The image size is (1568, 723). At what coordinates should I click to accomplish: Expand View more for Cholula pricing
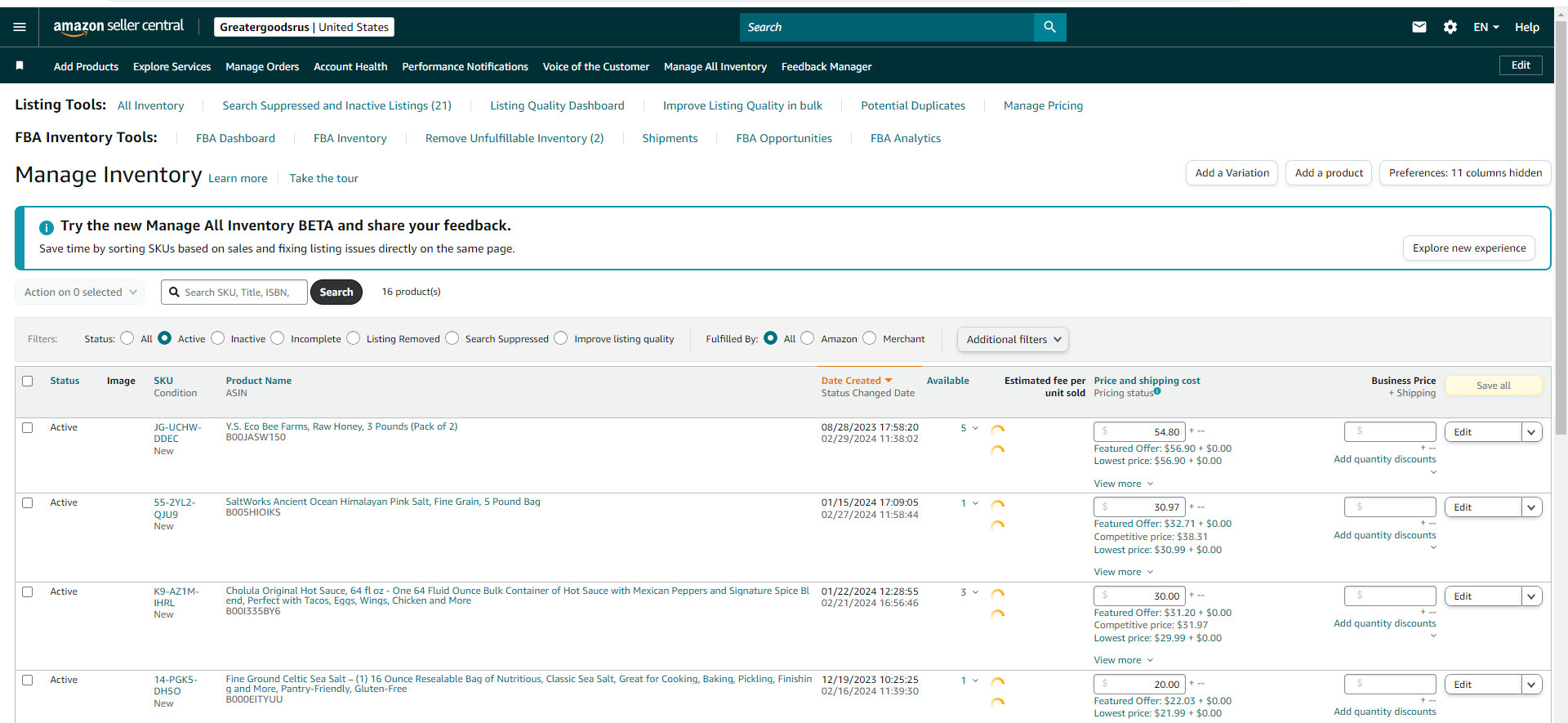tap(1124, 660)
